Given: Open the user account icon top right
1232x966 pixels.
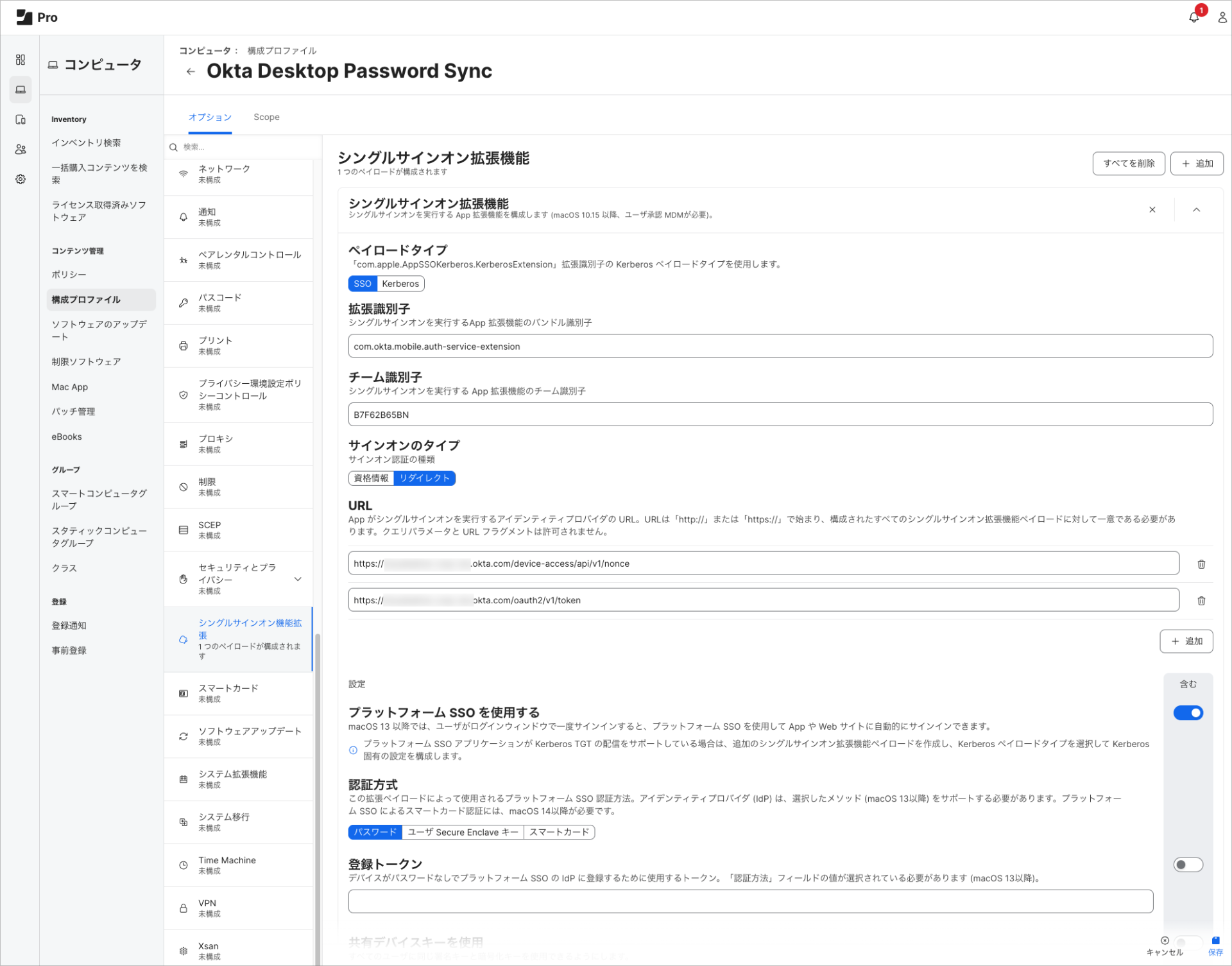Looking at the screenshot, I should [x=1222, y=17].
